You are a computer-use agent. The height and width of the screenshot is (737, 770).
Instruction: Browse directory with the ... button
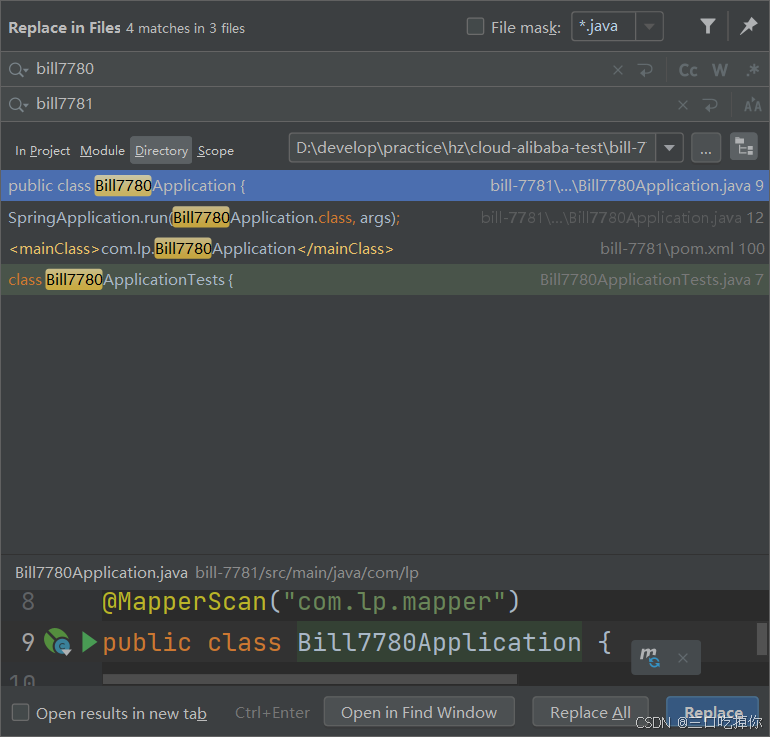[x=706, y=148]
